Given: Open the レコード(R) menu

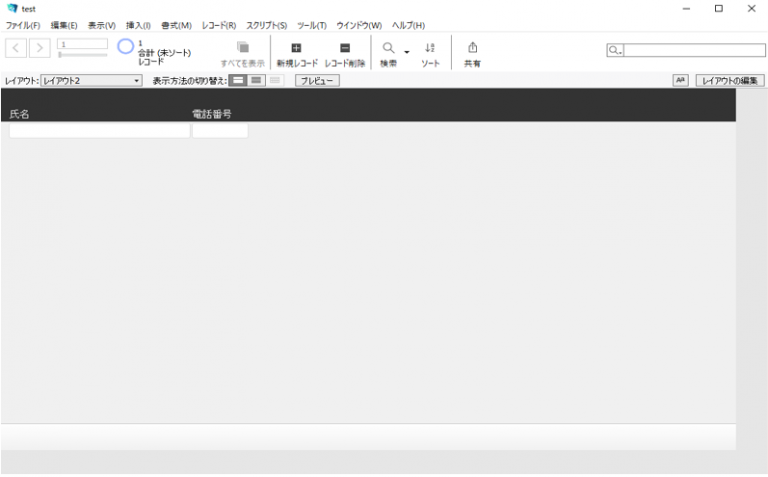Looking at the screenshot, I should [x=218, y=25].
